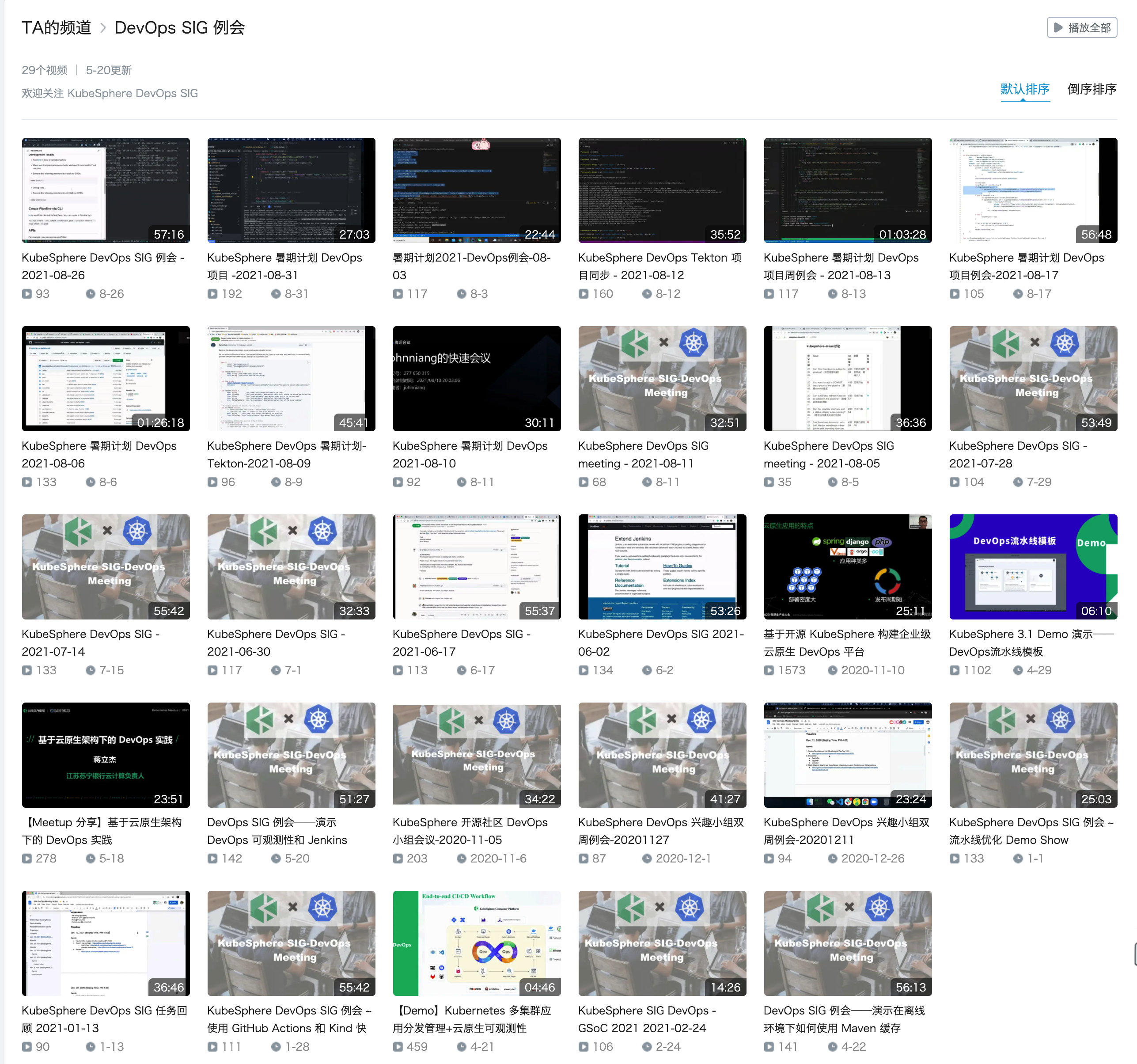Open title KubeSphere DevOps SIG - 2021-06-17
The width and height of the screenshot is (1137, 1064).
pyautogui.click(x=461, y=642)
